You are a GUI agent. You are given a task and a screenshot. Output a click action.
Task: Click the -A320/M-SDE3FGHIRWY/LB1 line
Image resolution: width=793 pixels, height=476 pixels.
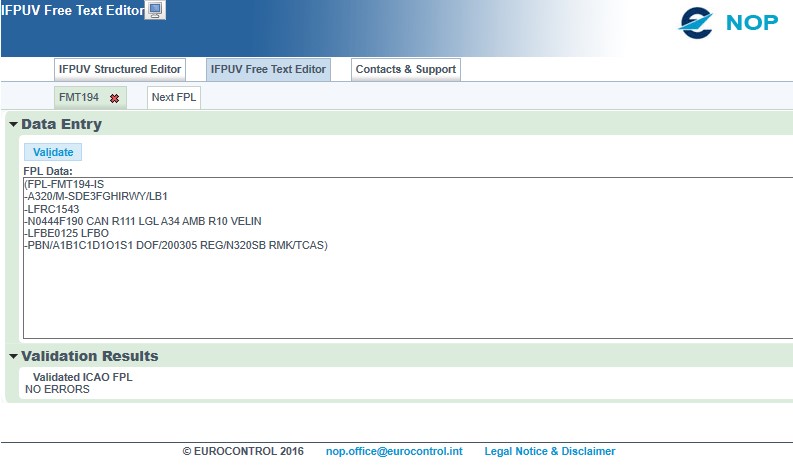click(96, 196)
